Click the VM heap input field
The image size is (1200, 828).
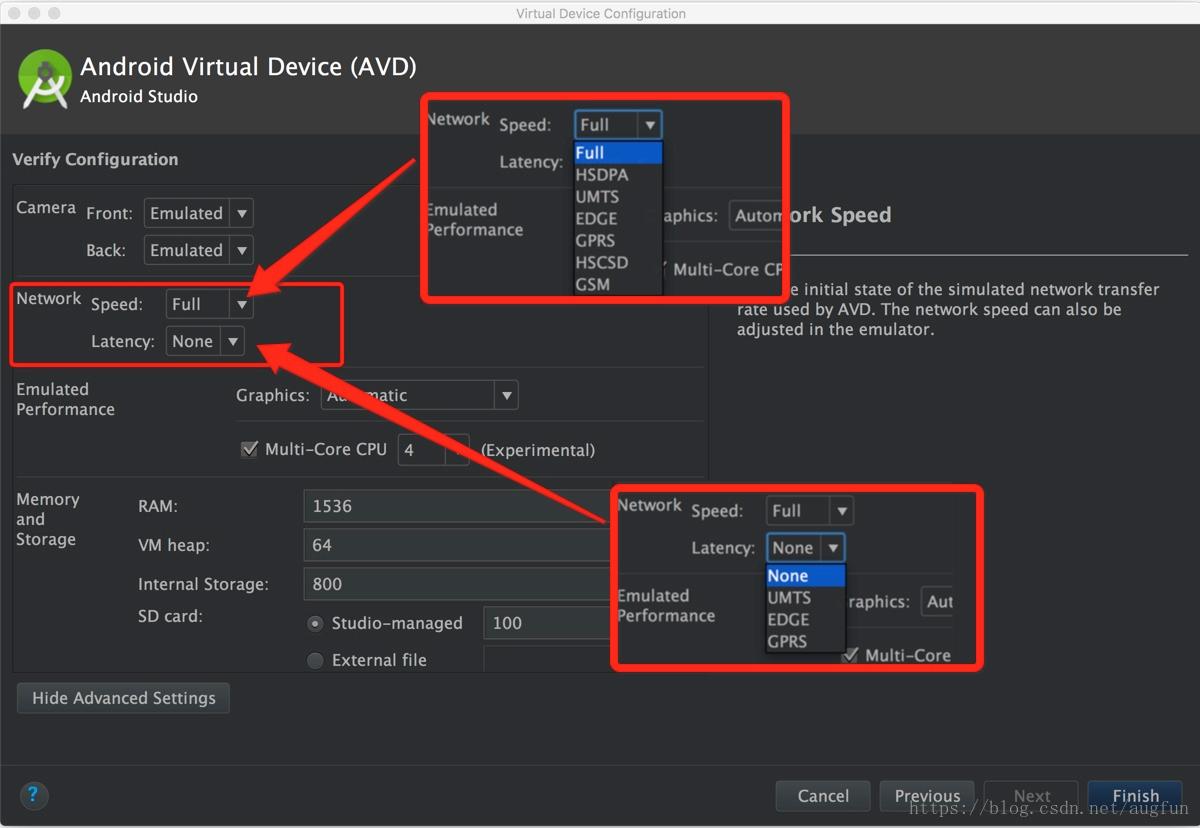pos(455,545)
